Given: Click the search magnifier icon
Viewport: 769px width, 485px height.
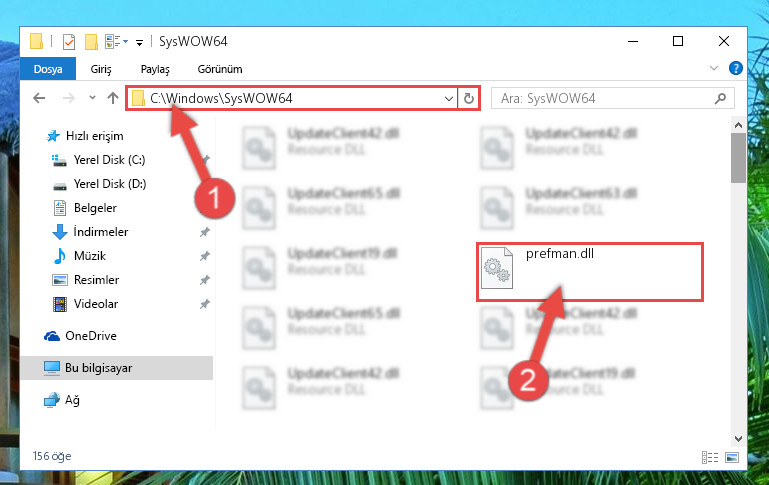Looking at the screenshot, I should pos(720,99).
